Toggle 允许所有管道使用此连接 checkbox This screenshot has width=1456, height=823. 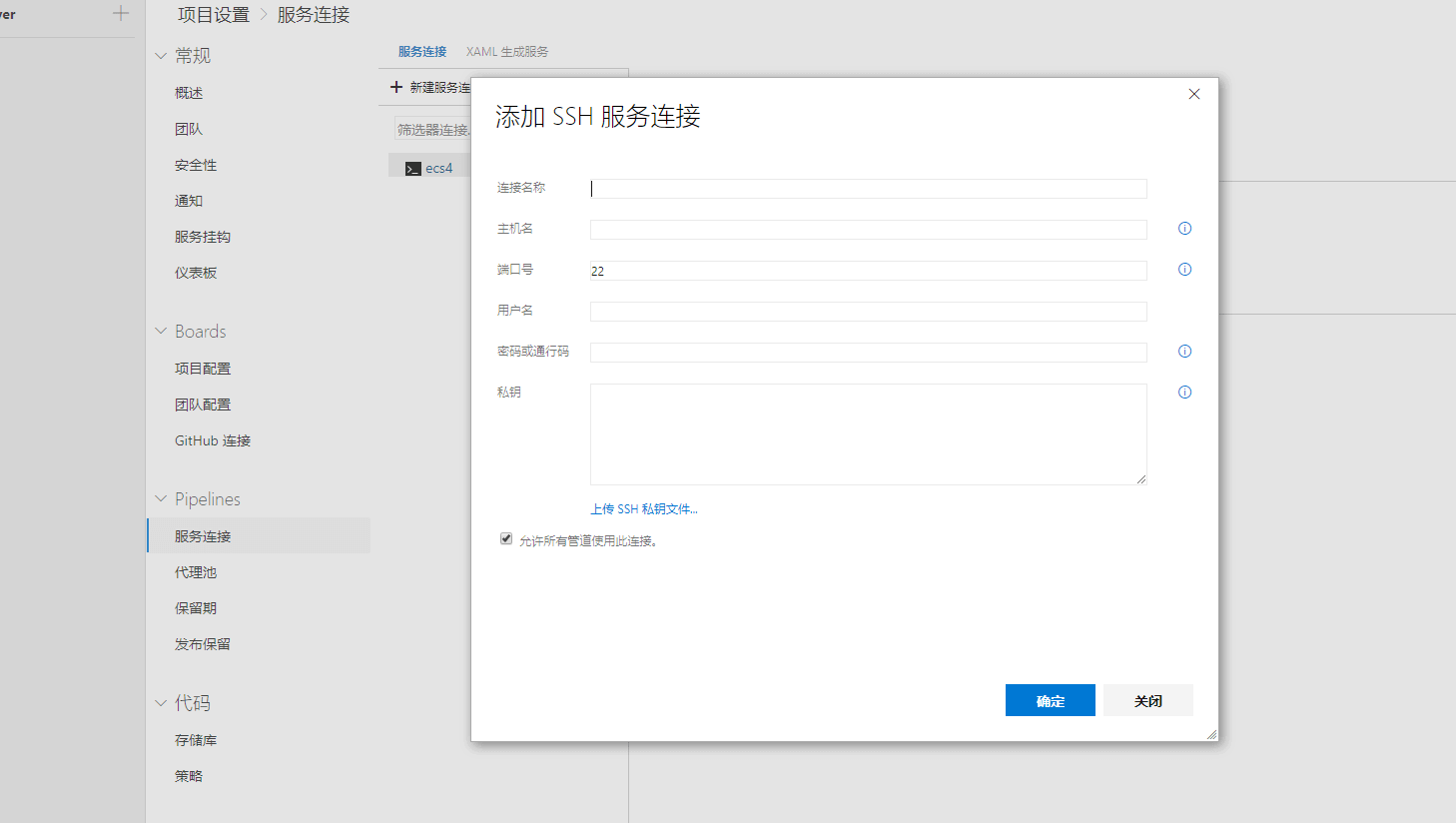506,539
